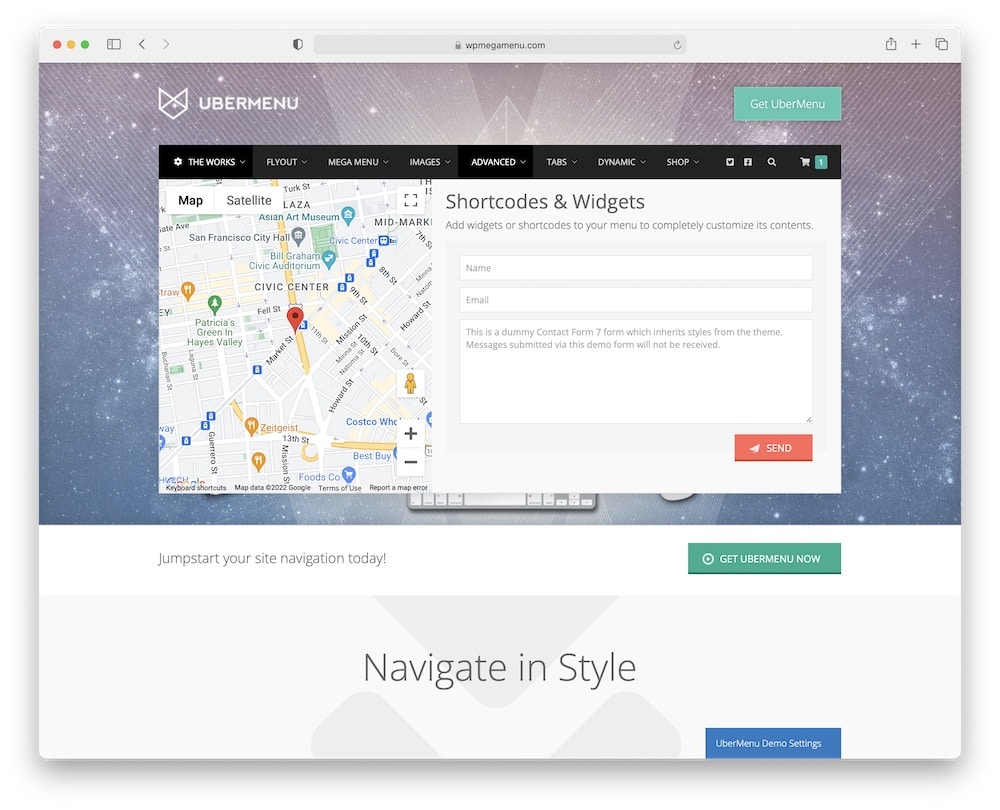This screenshot has width=1000, height=810.
Task: Click the San Francisco City Hall marker
Action: coord(298,237)
